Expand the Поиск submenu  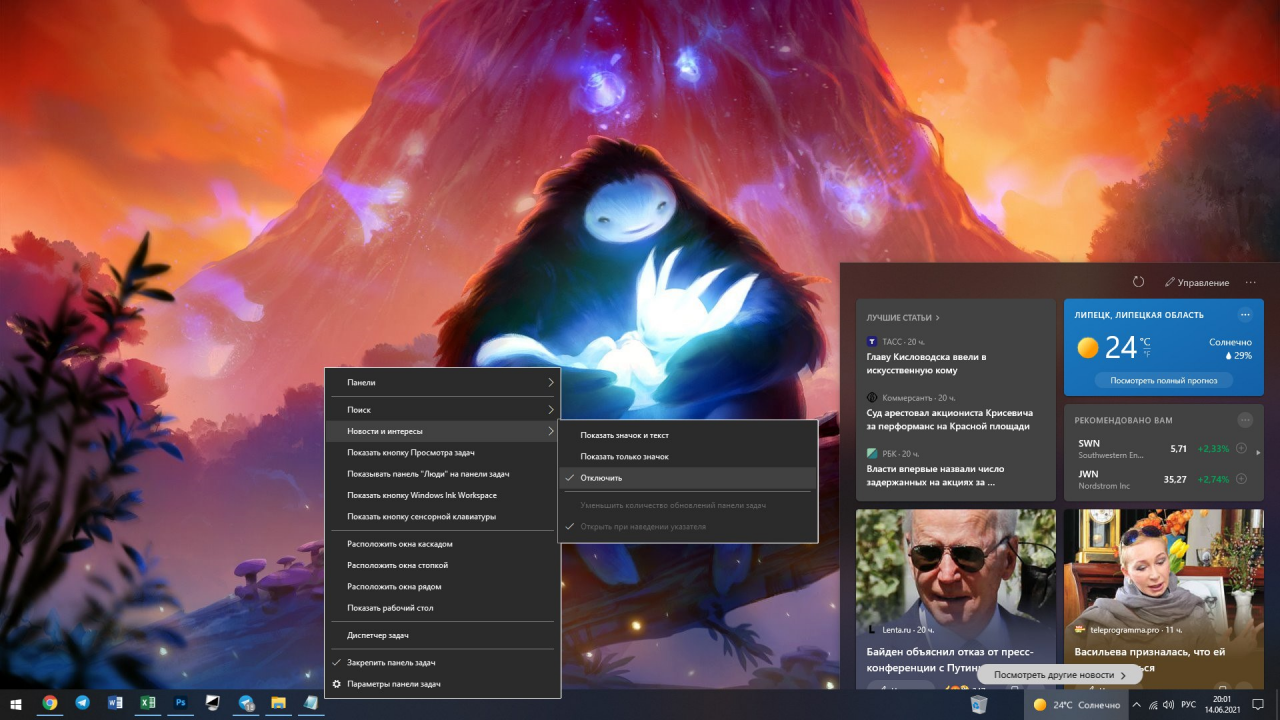click(443, 410)
